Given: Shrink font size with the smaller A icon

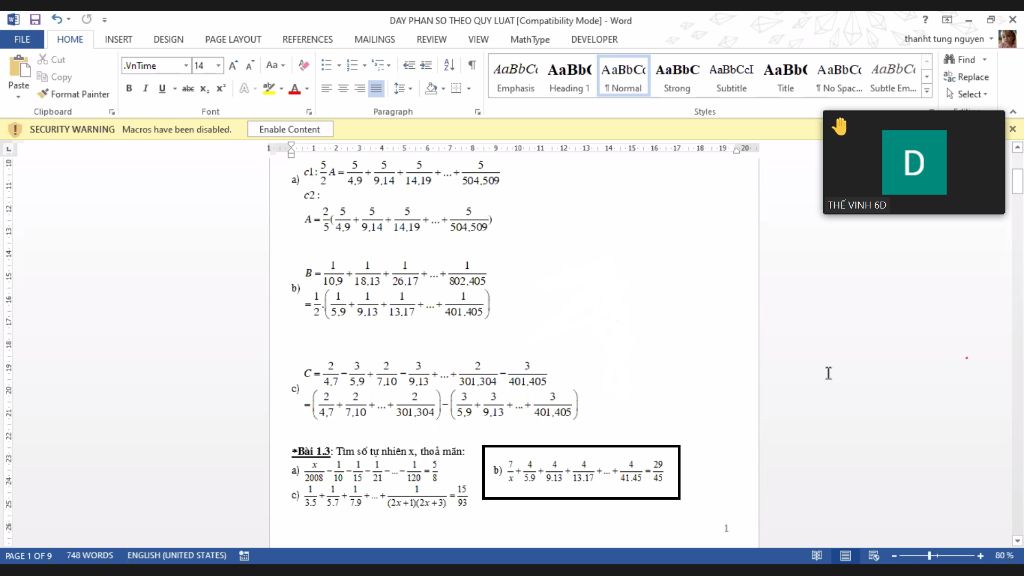Looking at the screenshot, I should [249, 65].
